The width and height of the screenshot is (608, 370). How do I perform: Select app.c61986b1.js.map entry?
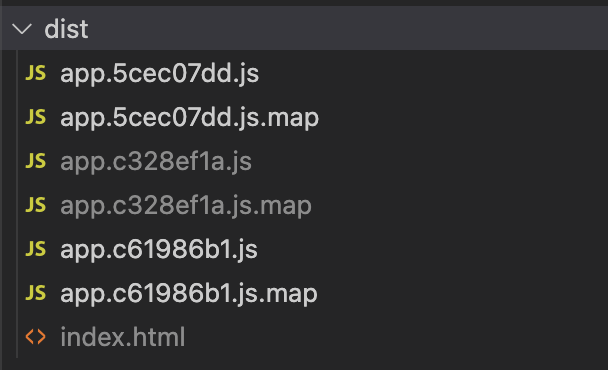[188, 293]
